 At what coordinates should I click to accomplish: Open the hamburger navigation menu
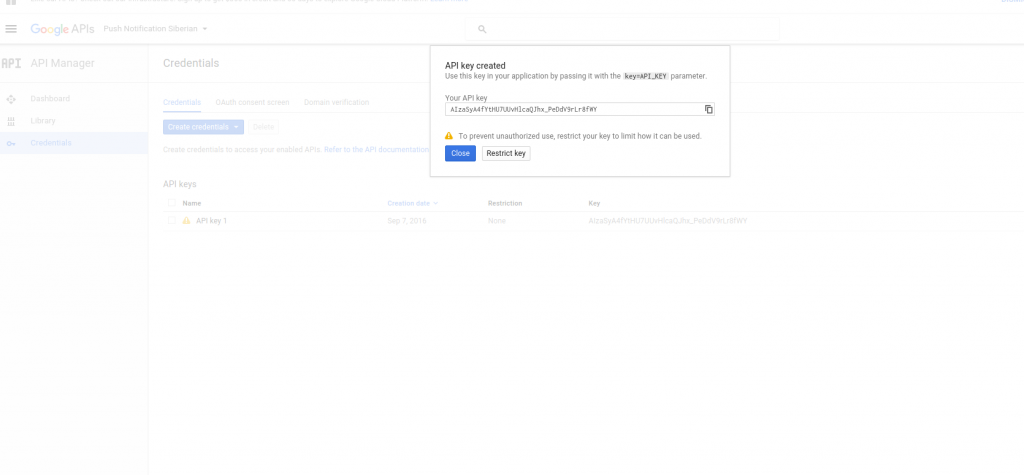click(12, 29)
